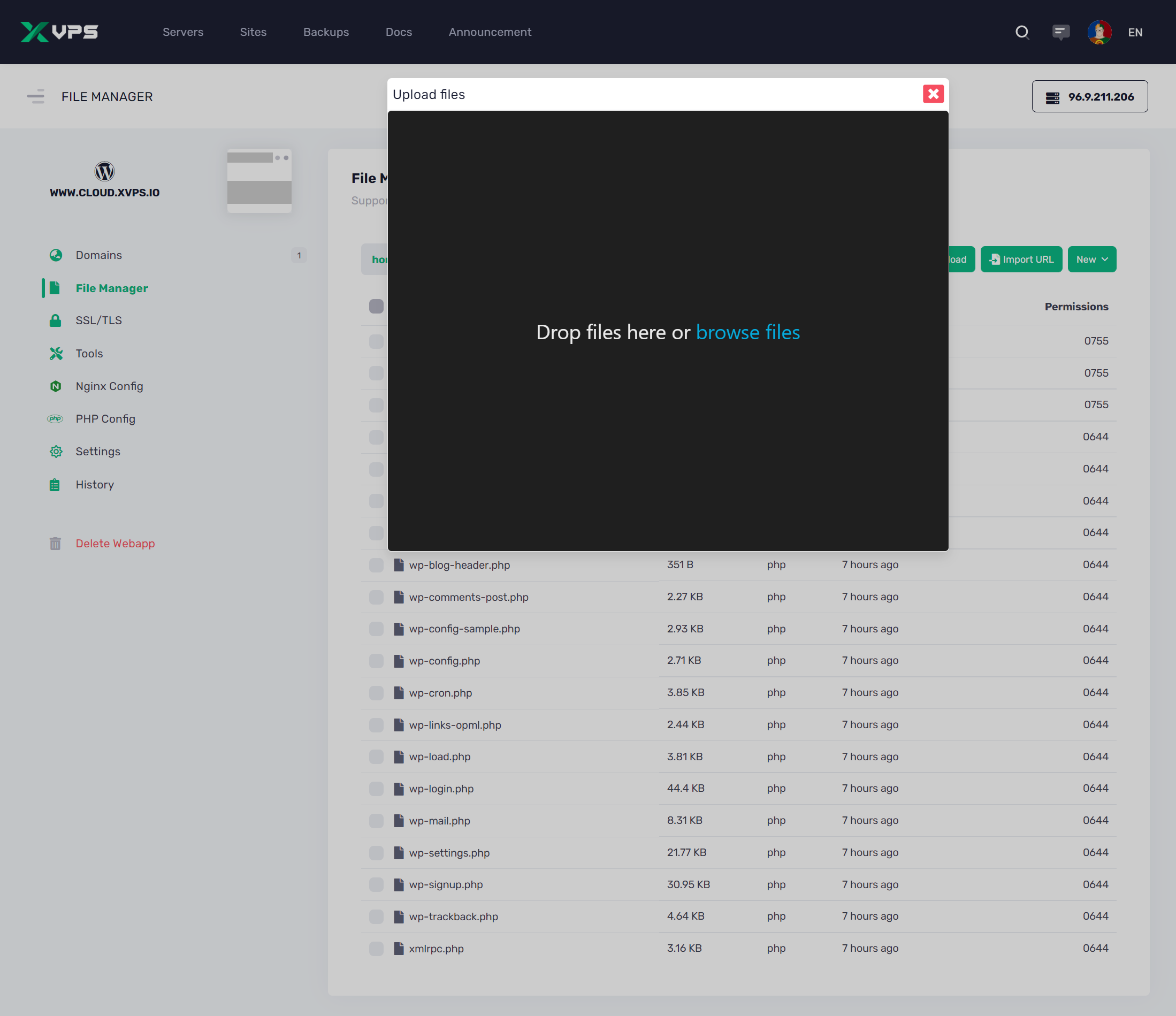Open the Backups menu item
1176x1016 pixels.
(326, 32)
